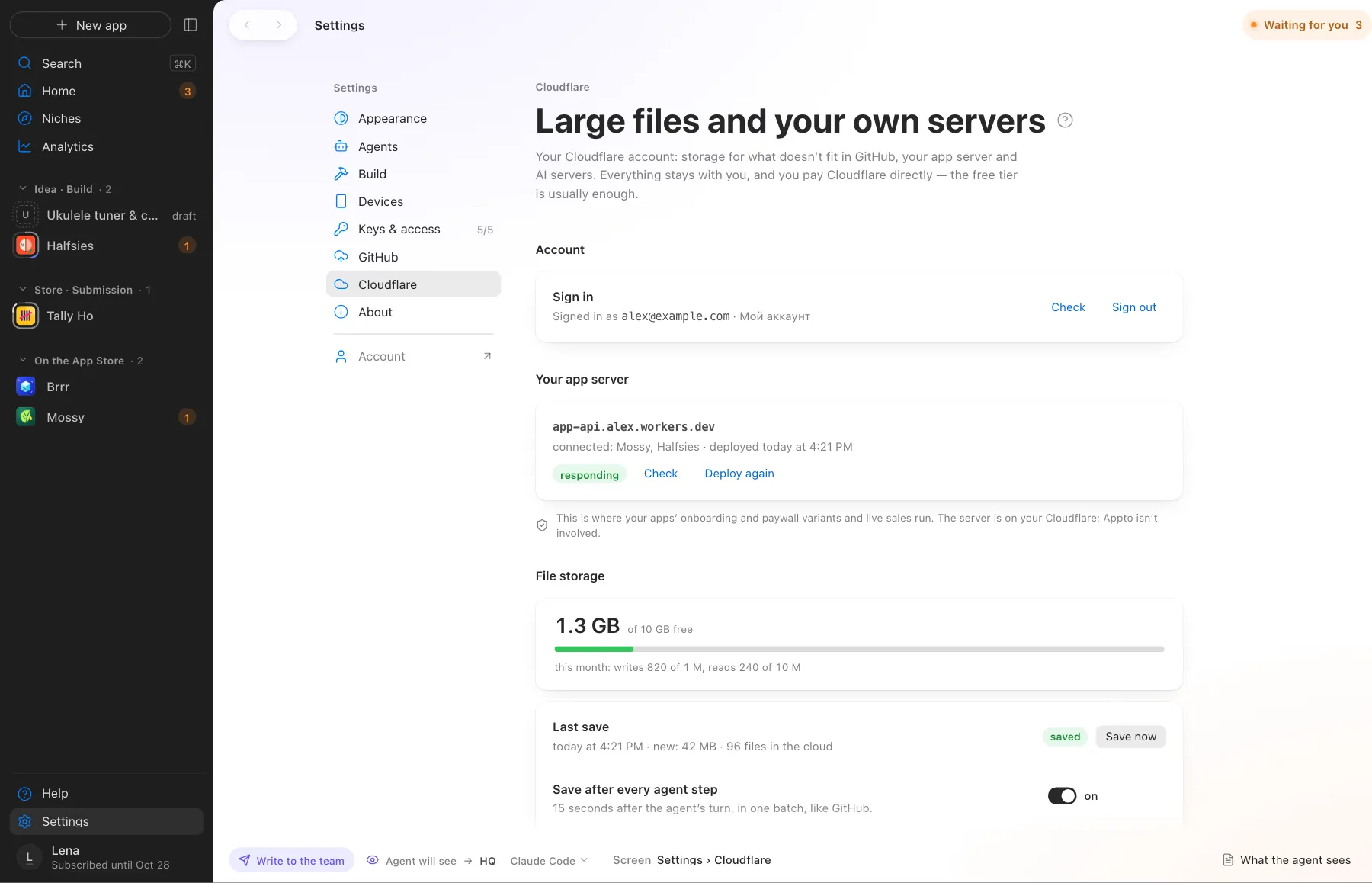Open the About settings section
This screenshot has height=883, width=1372.
413,312
